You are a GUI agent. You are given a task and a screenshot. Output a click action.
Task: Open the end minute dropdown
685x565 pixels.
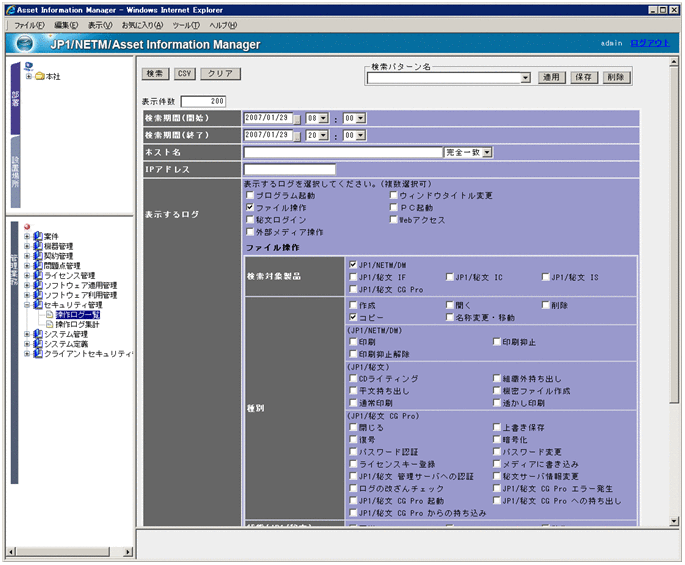[360, 135]
